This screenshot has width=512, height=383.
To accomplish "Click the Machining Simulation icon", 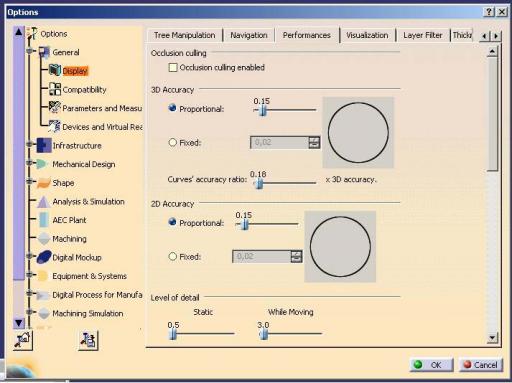I will pyautogui.click(x=44, y=313).
